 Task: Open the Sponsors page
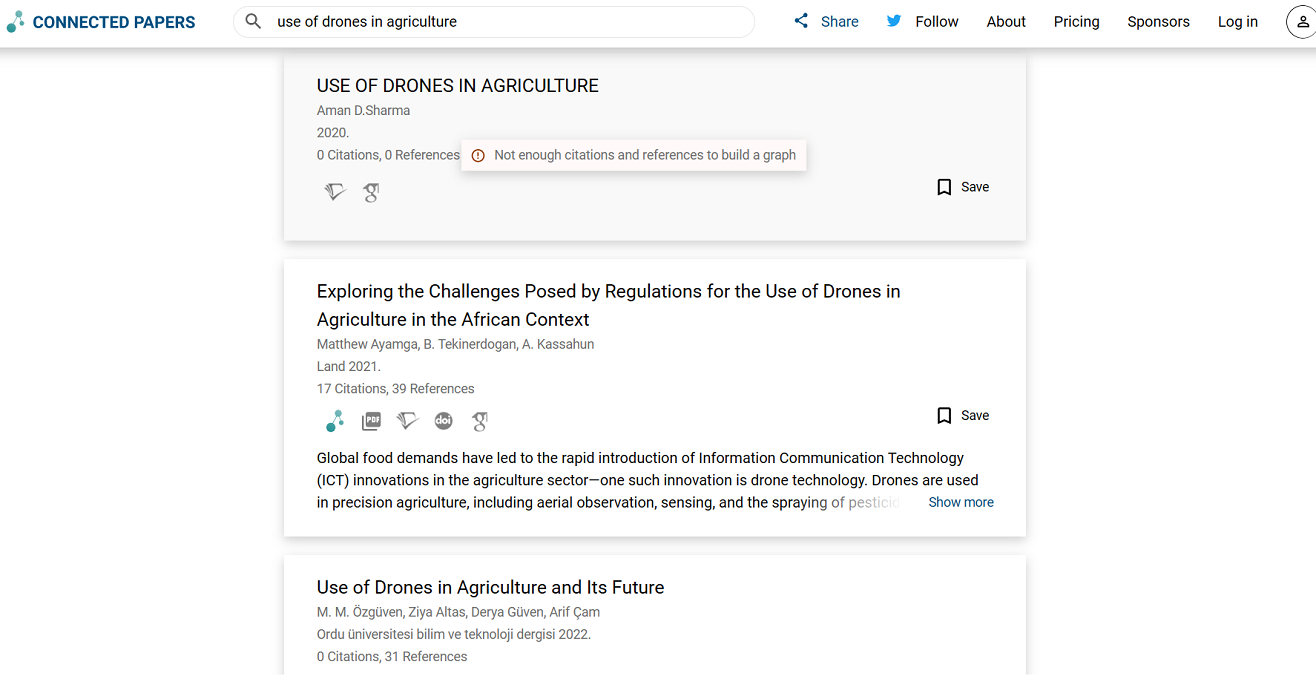1158,21
